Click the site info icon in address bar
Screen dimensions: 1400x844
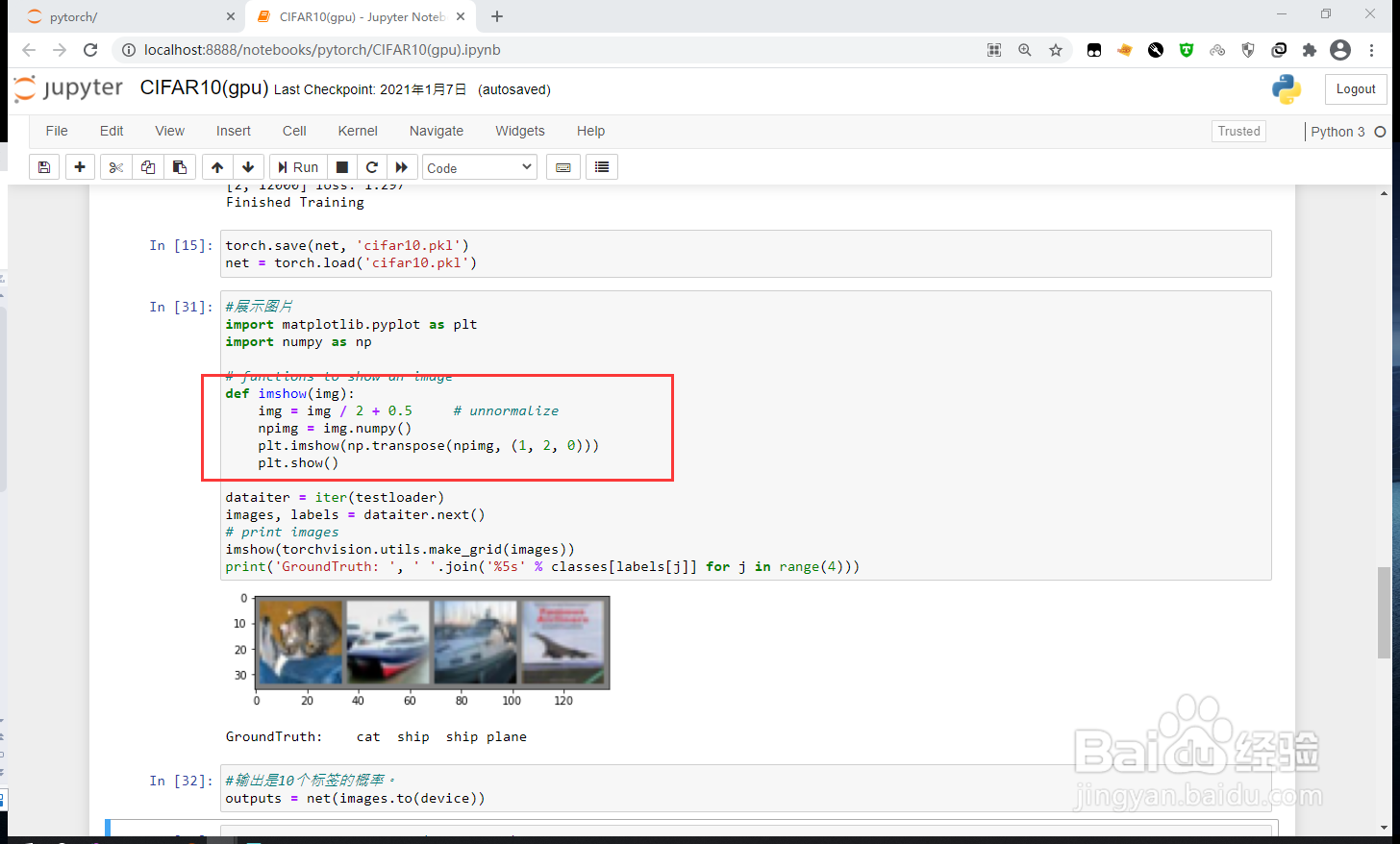pyautogui.click(x=128, y=50)
